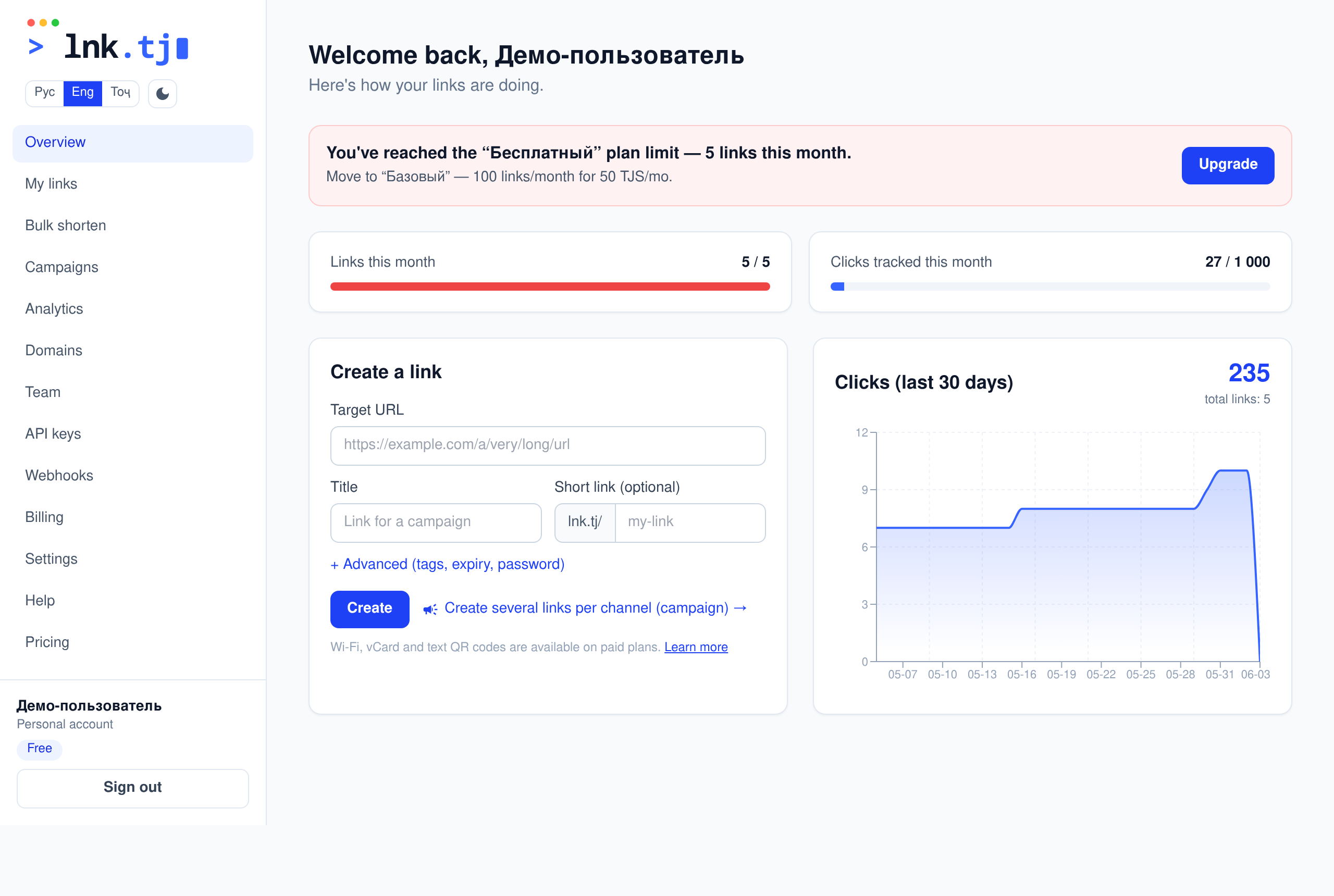Switch language to Тоҷ
The width and height of the screenshot is (1334, 896).
coord(120,93)
